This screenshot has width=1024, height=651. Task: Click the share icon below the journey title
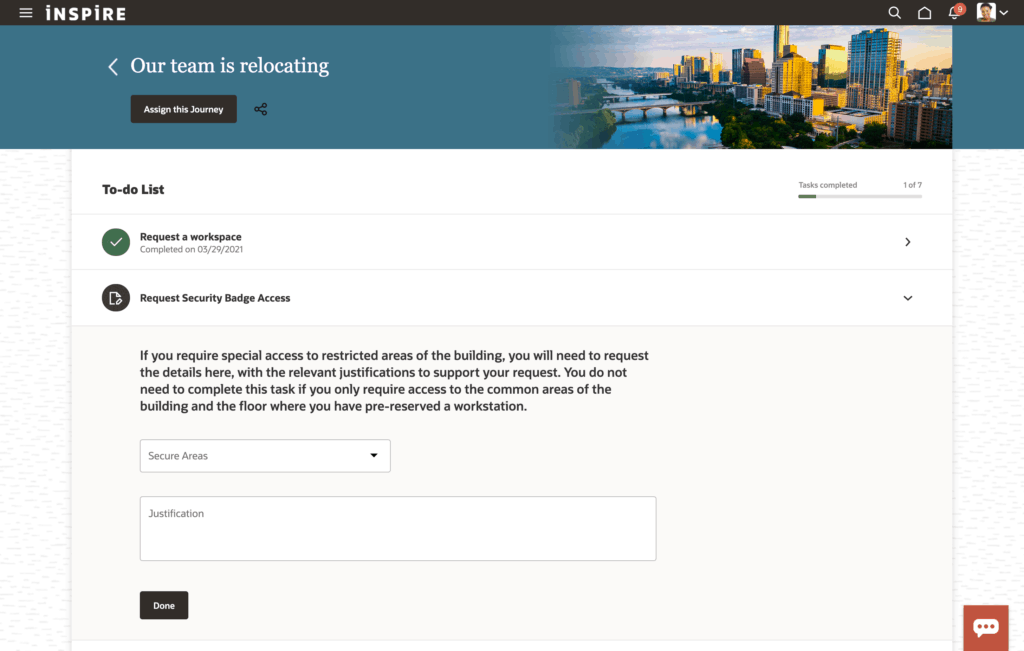point(260,108)
